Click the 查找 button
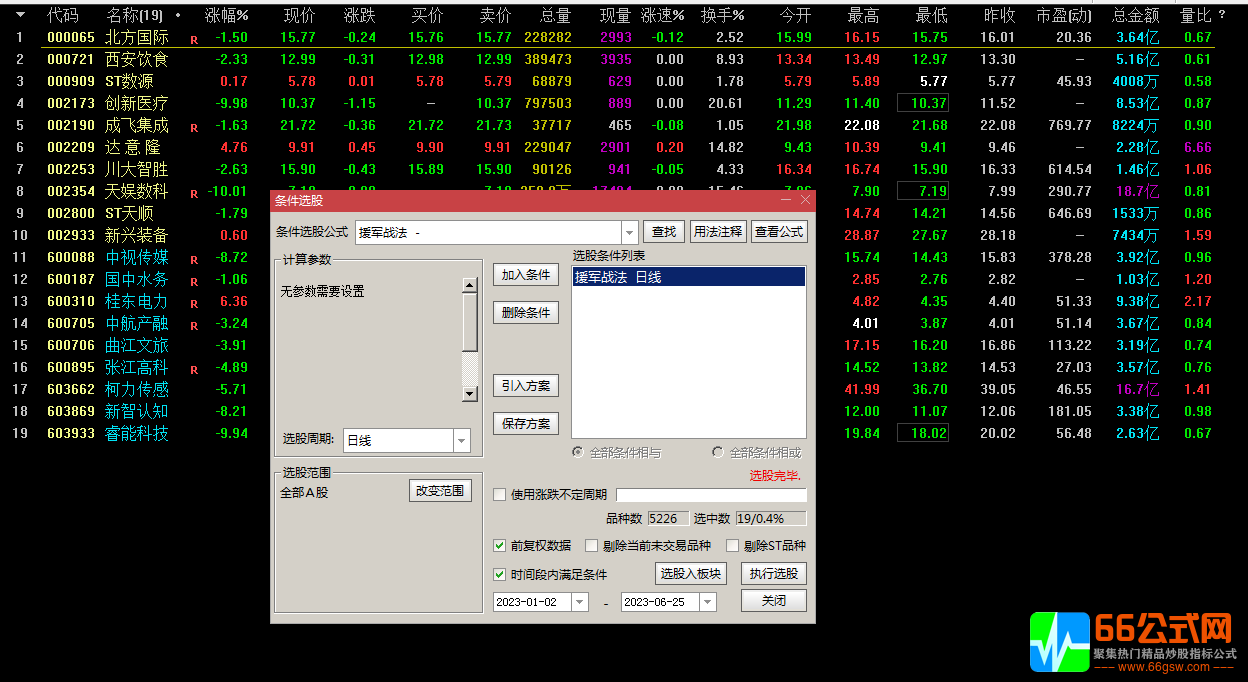 [x=664, y=232]
